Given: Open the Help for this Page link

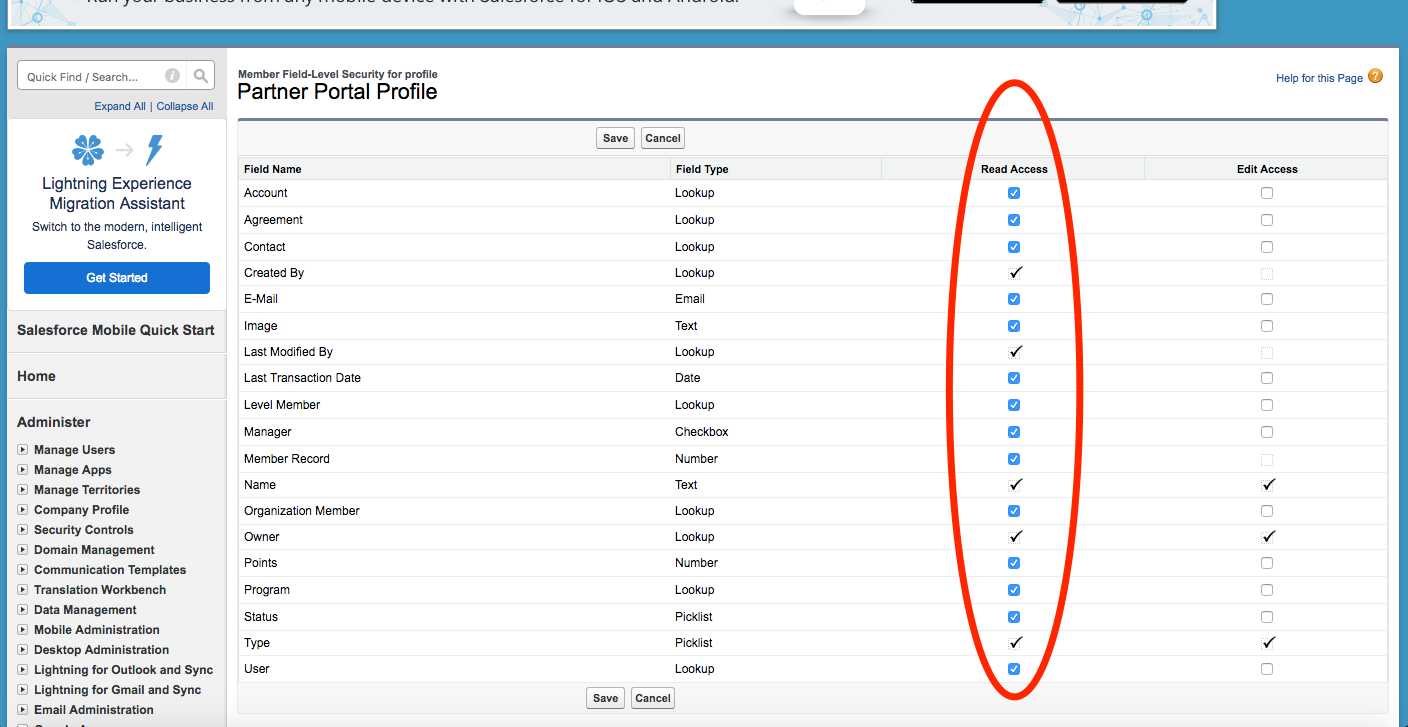Looking at the screenshot, I should point(1319,78).
